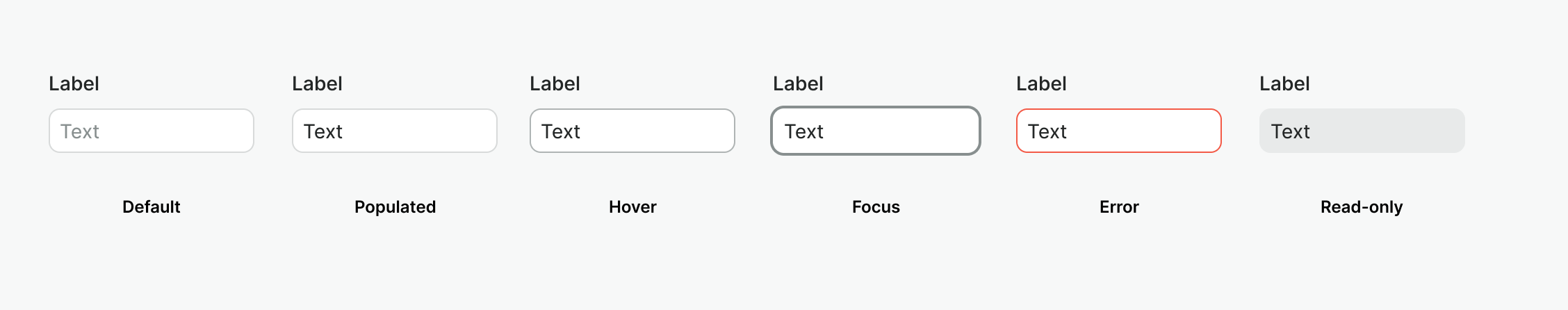Click the Hover caption text
Viewport: 1568px width, 310px height.
tap(632, 207)
